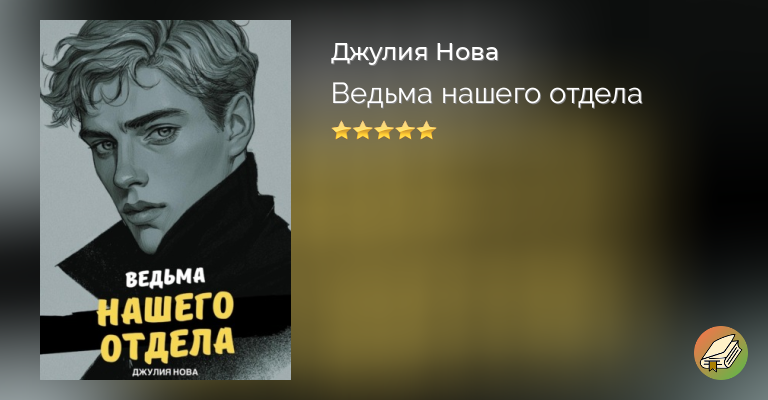
Task: Click the yellow ОТДЕЛА text on cover
Action: tap(167, 344)
